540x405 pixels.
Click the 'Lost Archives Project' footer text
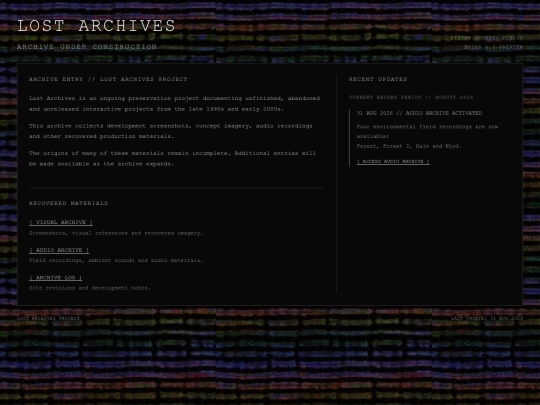[48, 319]
